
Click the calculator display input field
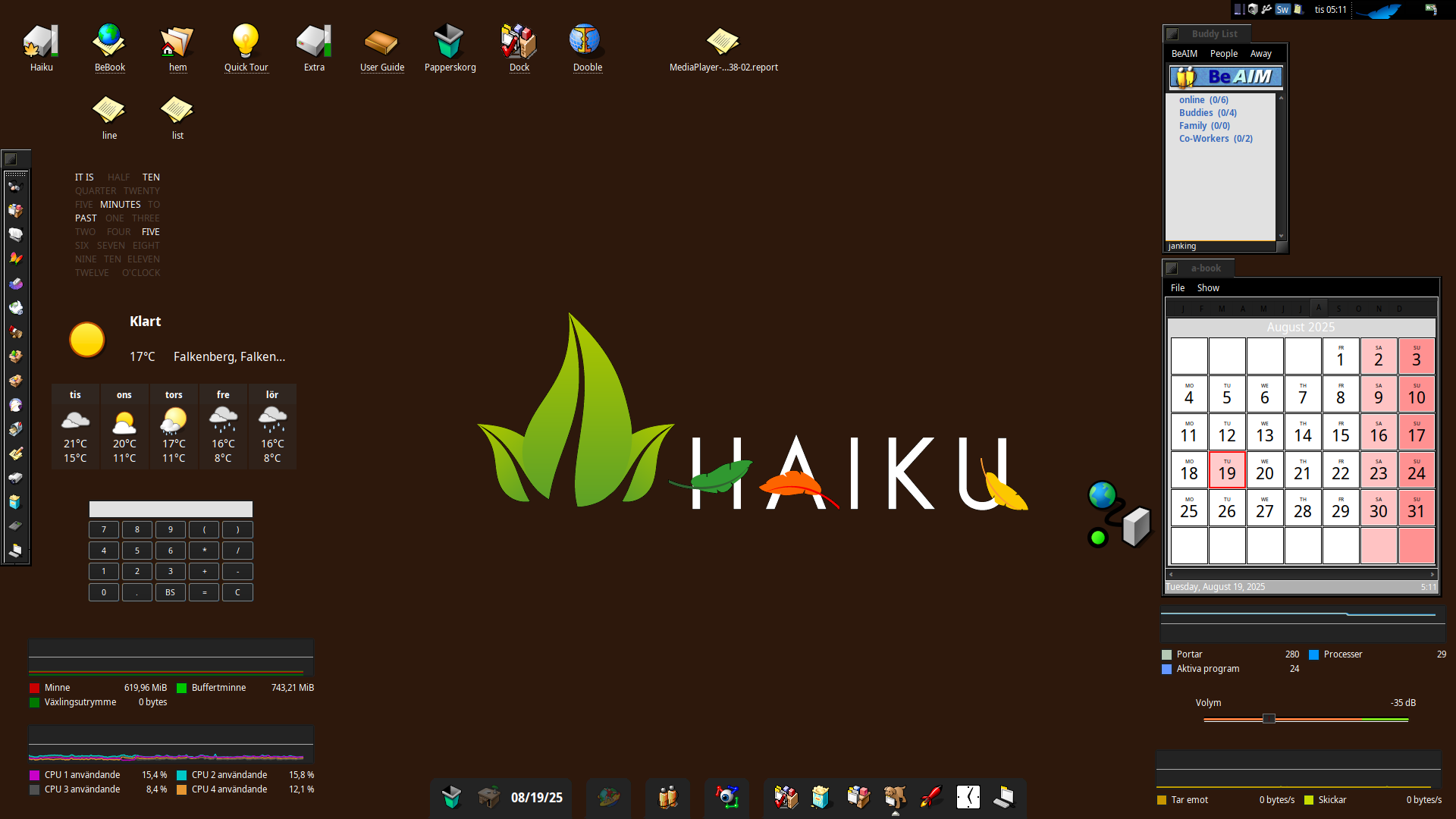171,509
